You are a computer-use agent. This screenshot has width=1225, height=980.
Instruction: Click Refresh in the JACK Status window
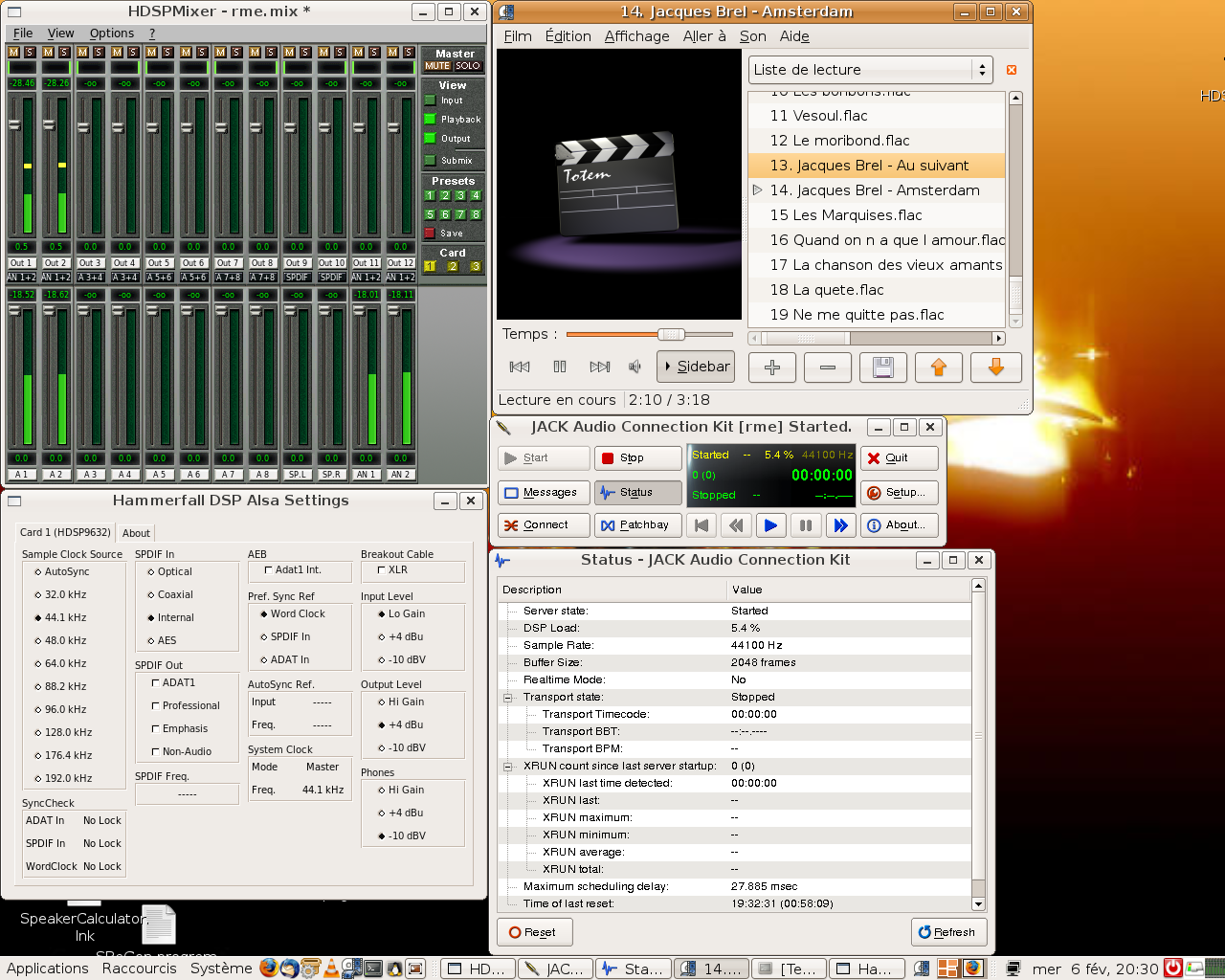pos(947,932)
